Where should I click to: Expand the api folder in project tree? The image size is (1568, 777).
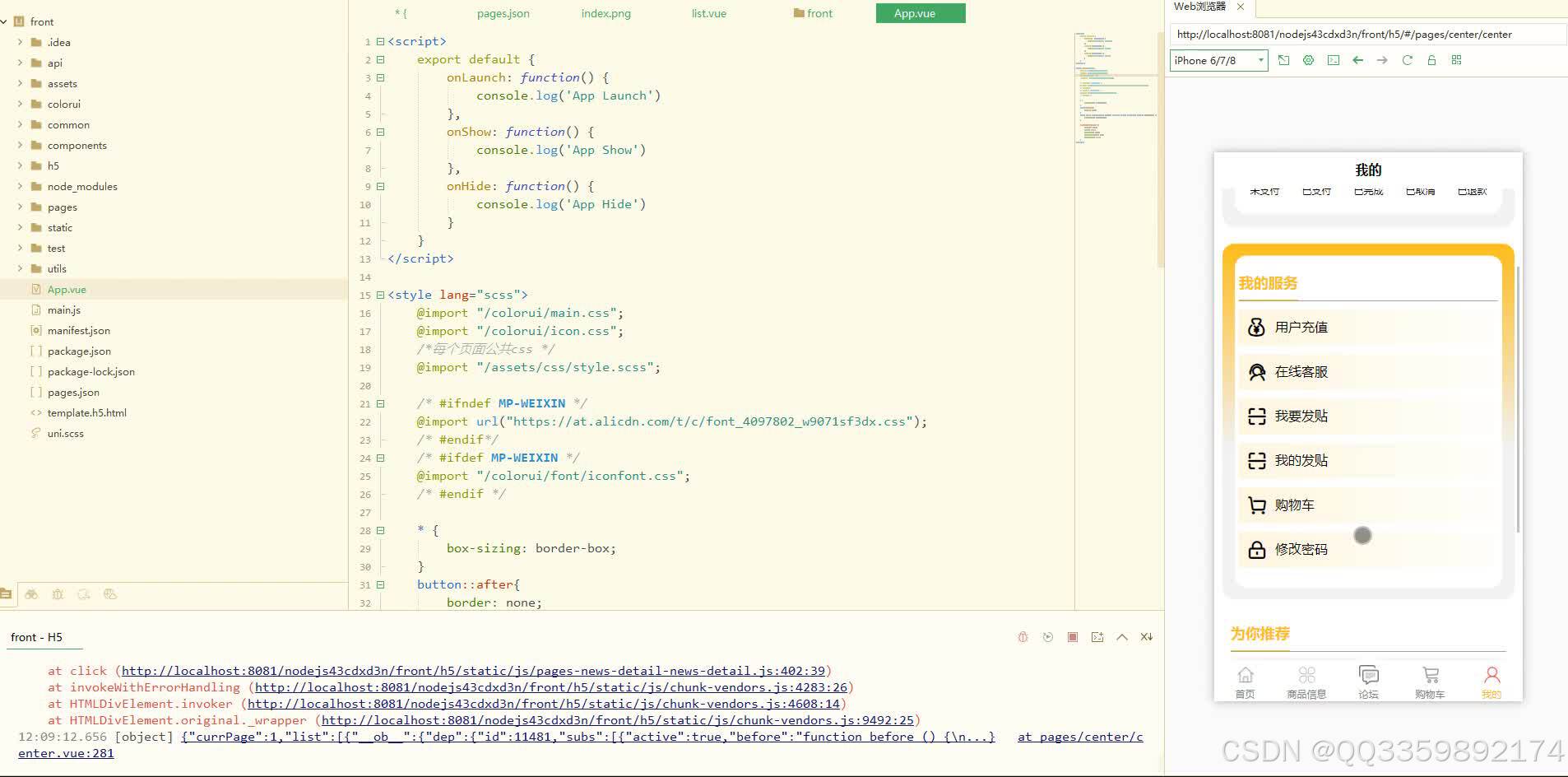tap(20, 63)
